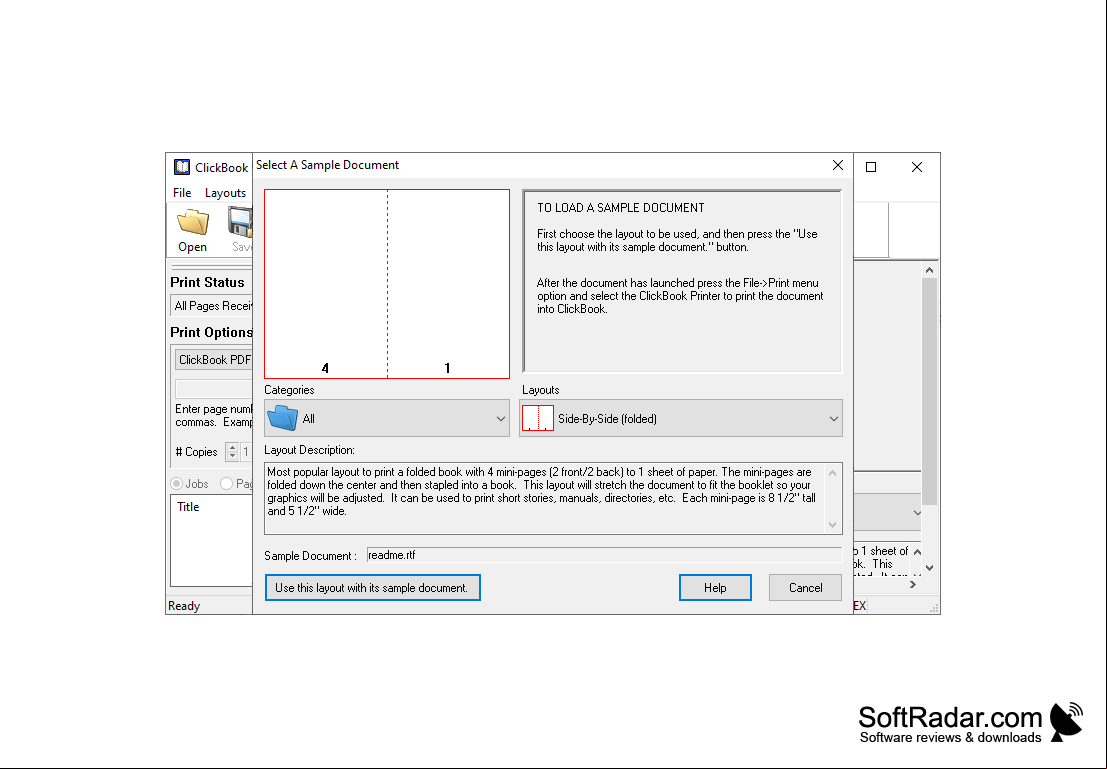The width and height of the screenshot is (1107, 769).
Task: Click the "Print Options" heading
Action: (211, 333)
